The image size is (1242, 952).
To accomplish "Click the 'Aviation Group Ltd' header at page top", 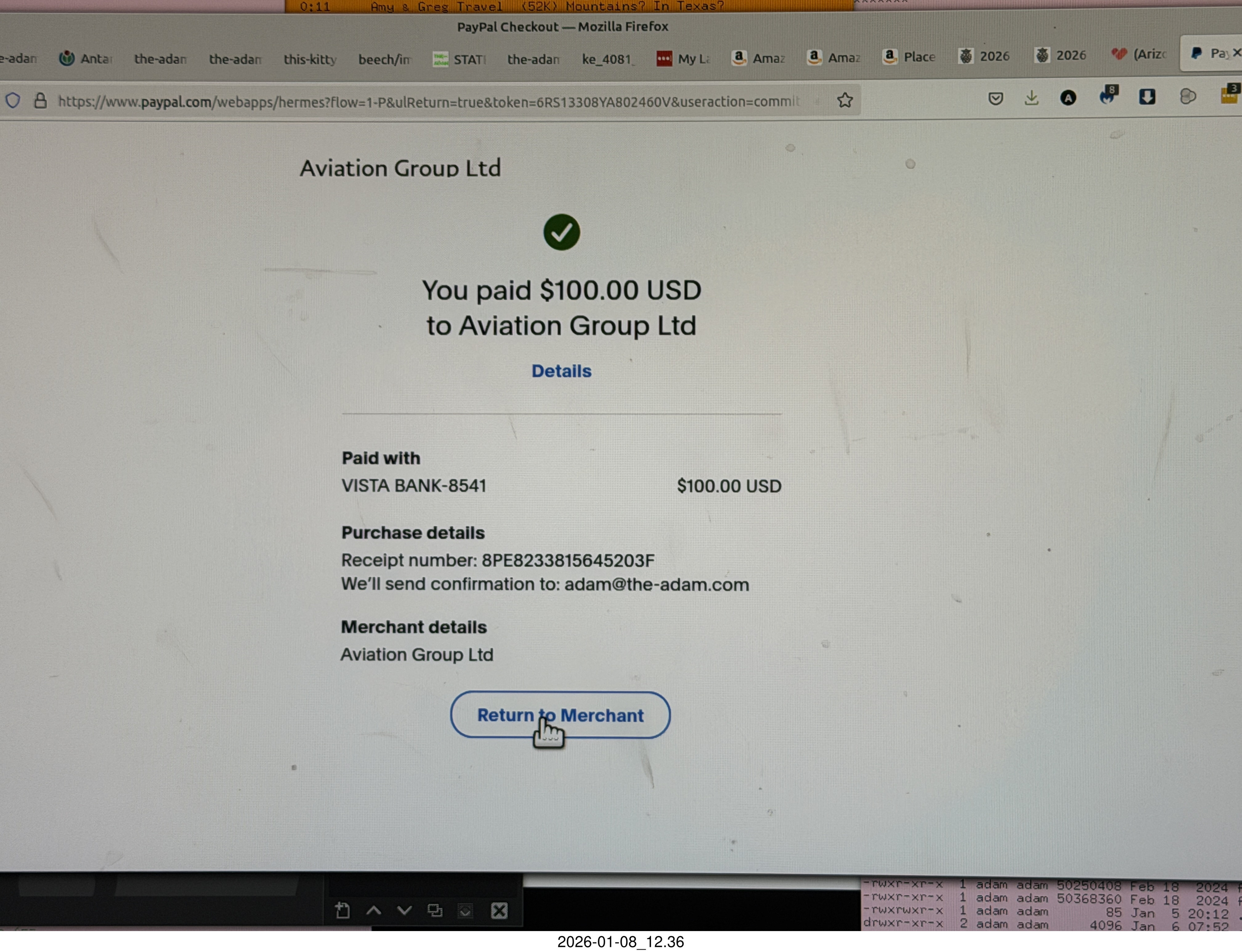I will click(x=400, y=168).
